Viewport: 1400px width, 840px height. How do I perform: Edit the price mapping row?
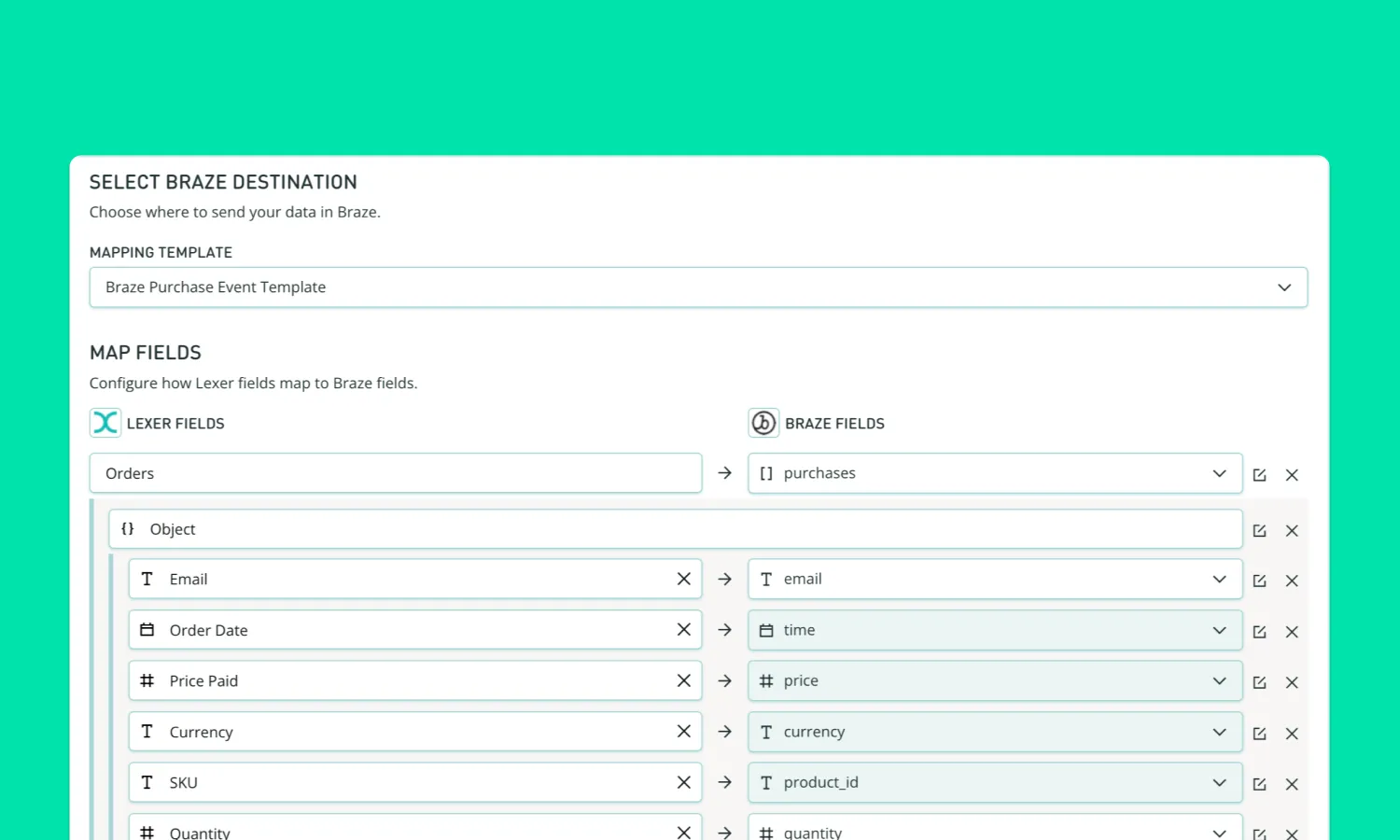coord(1259,683)
